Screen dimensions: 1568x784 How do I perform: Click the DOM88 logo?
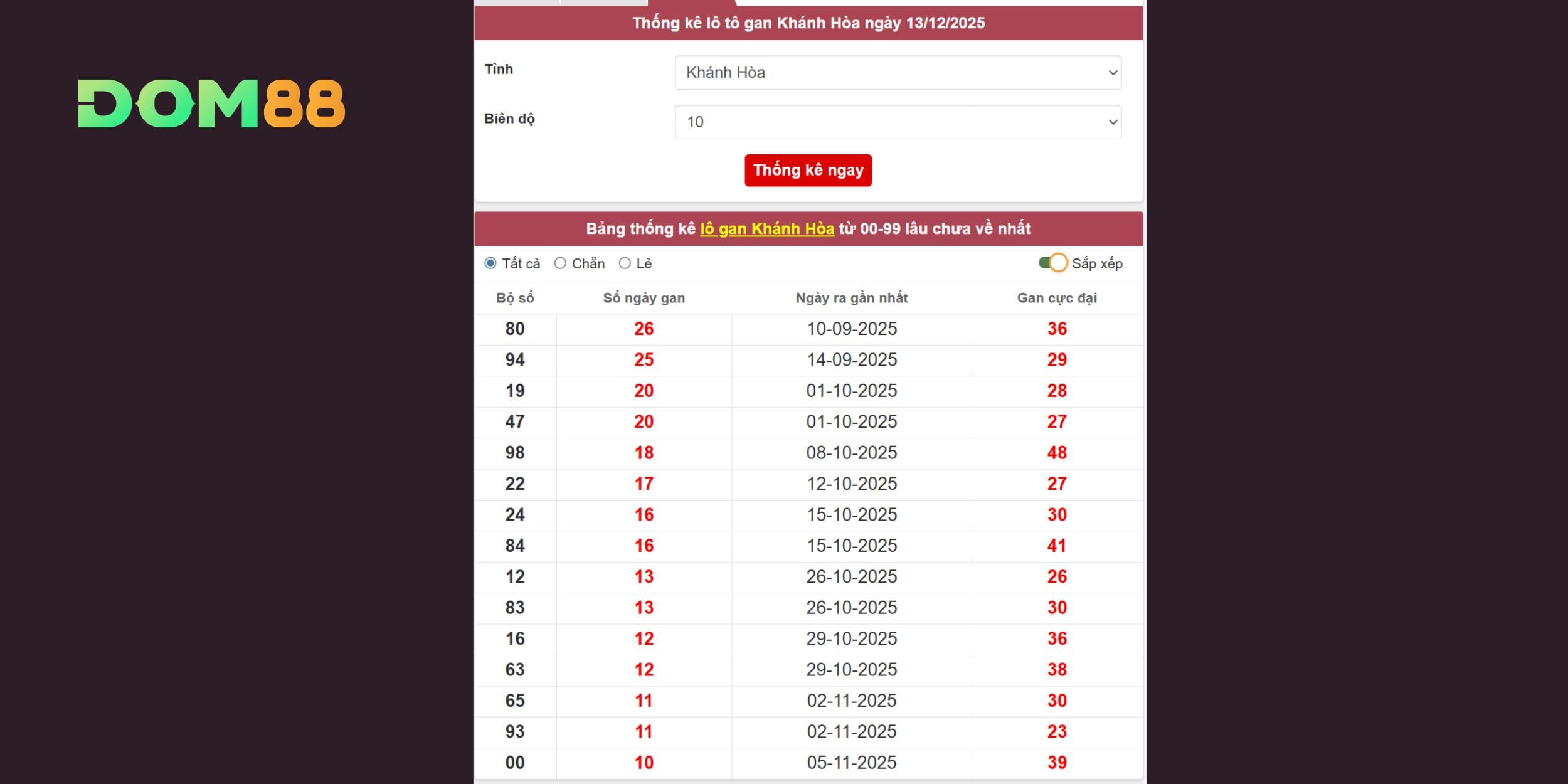[211, 103]
